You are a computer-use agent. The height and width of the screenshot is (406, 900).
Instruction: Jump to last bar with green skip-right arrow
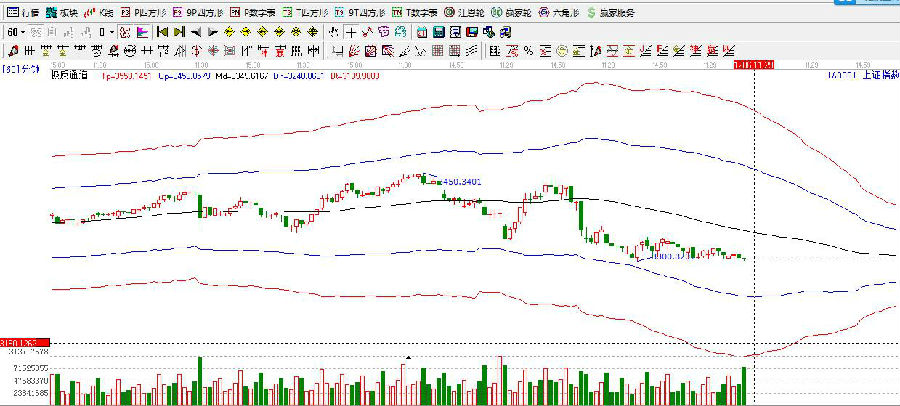click(179, 32)
